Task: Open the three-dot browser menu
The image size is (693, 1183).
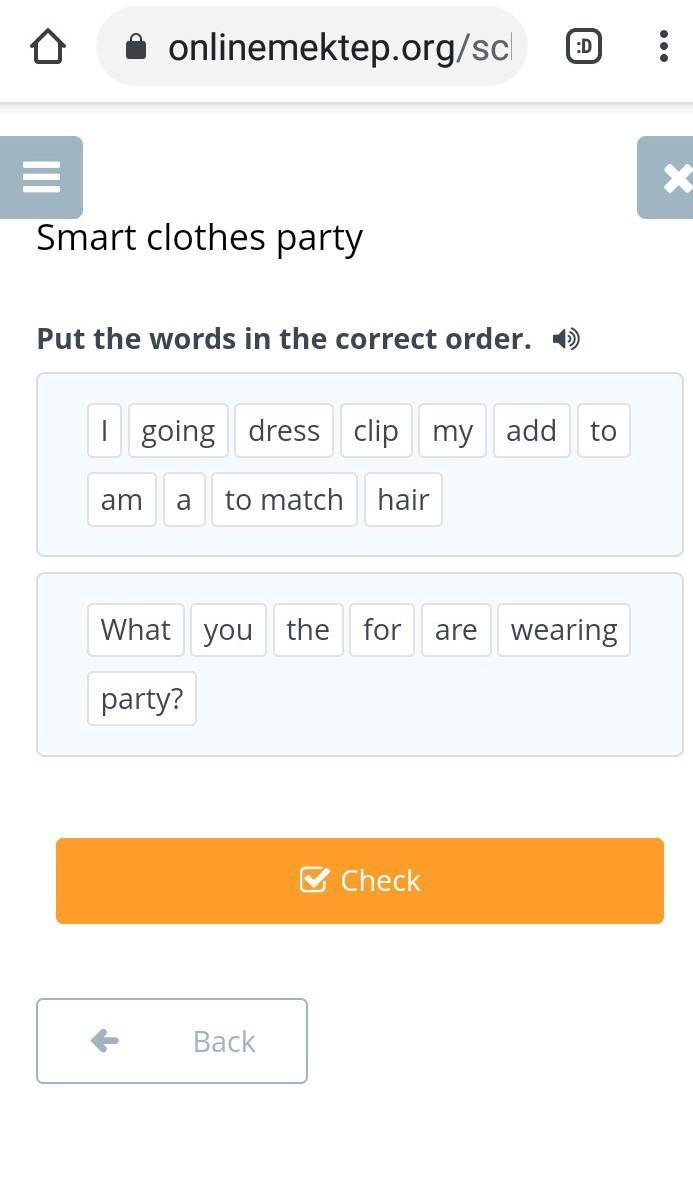Action: point(663,46)
